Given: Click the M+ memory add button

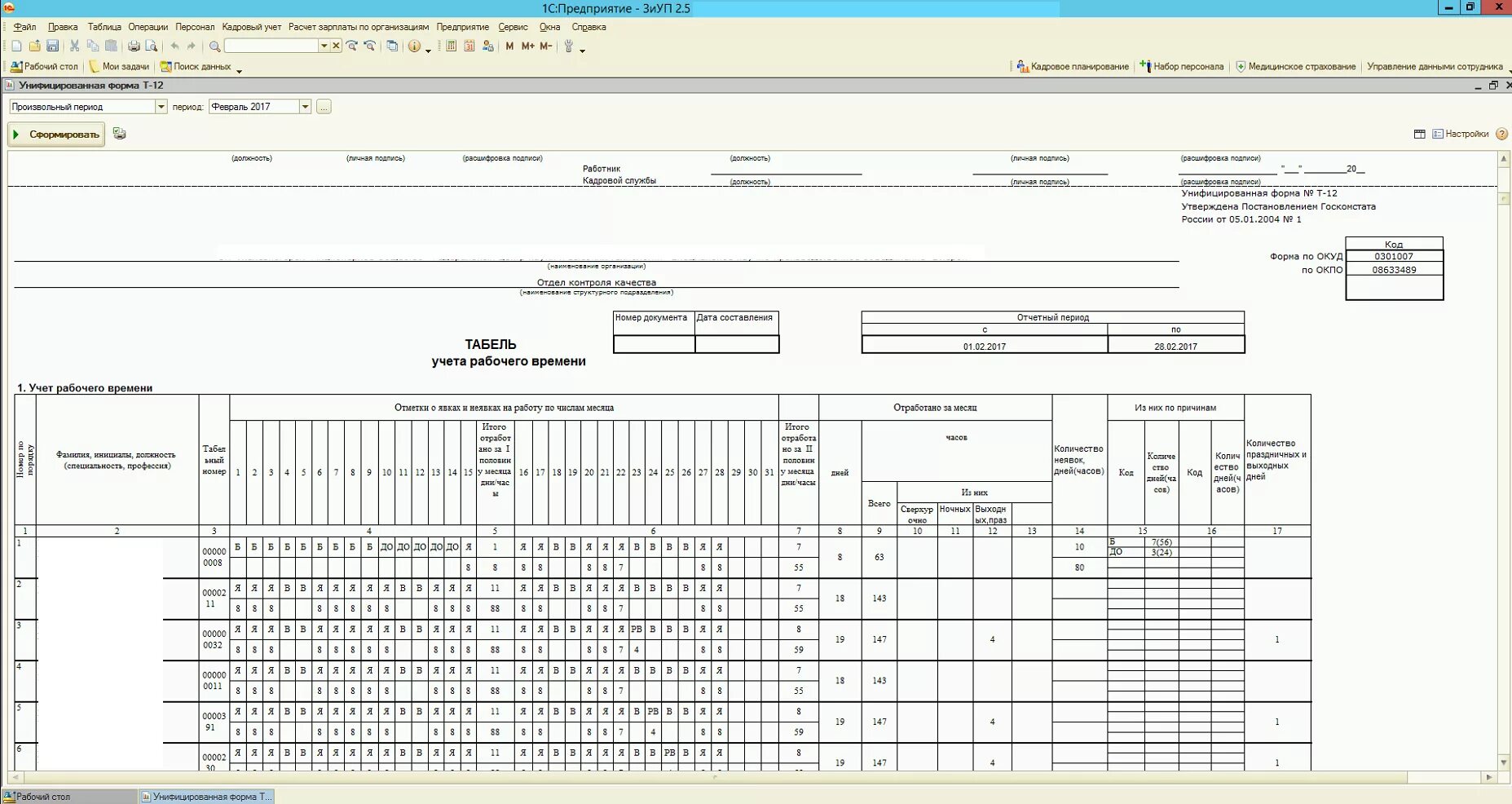Looking at the screenshot, I should (x=527, y=46).
